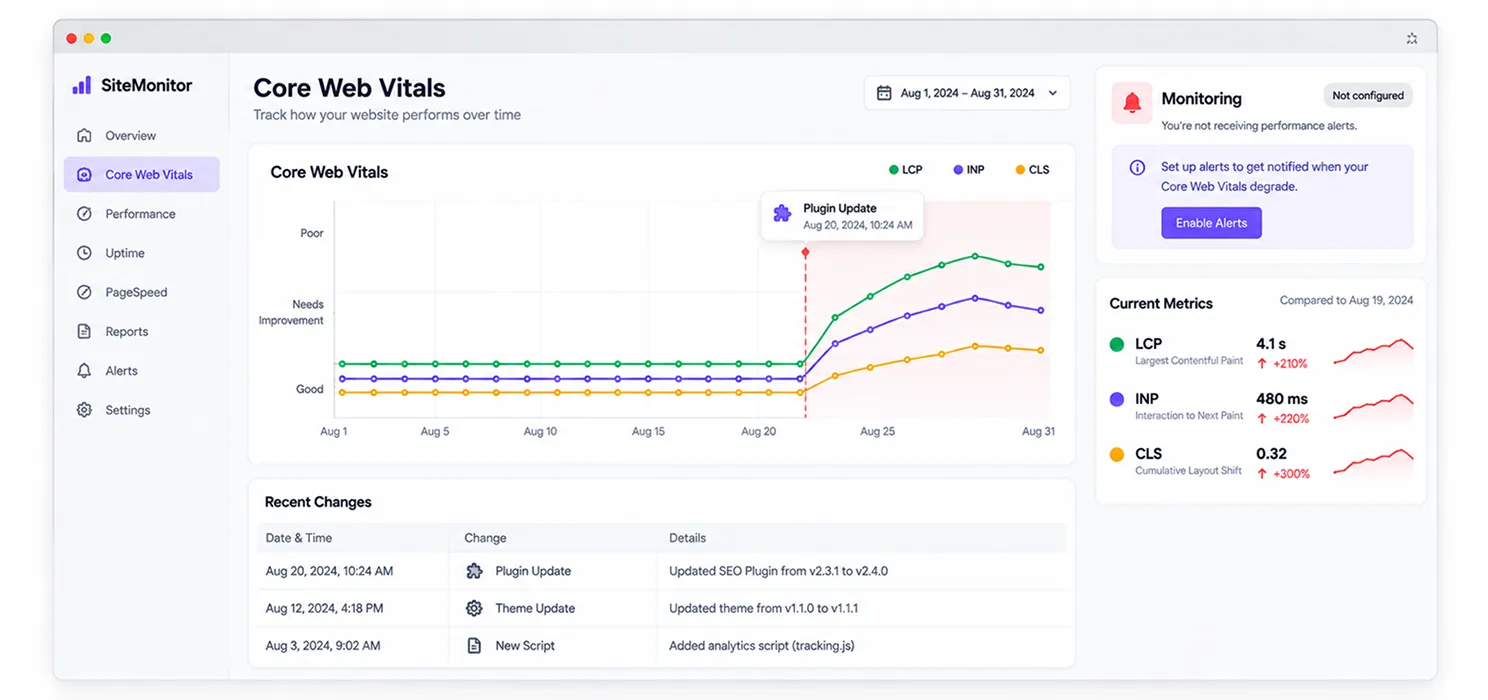Click the red Plugin Update chart marker
Image resolution: width=1488 pixels, height=700 pixels.
click(805, 253)
